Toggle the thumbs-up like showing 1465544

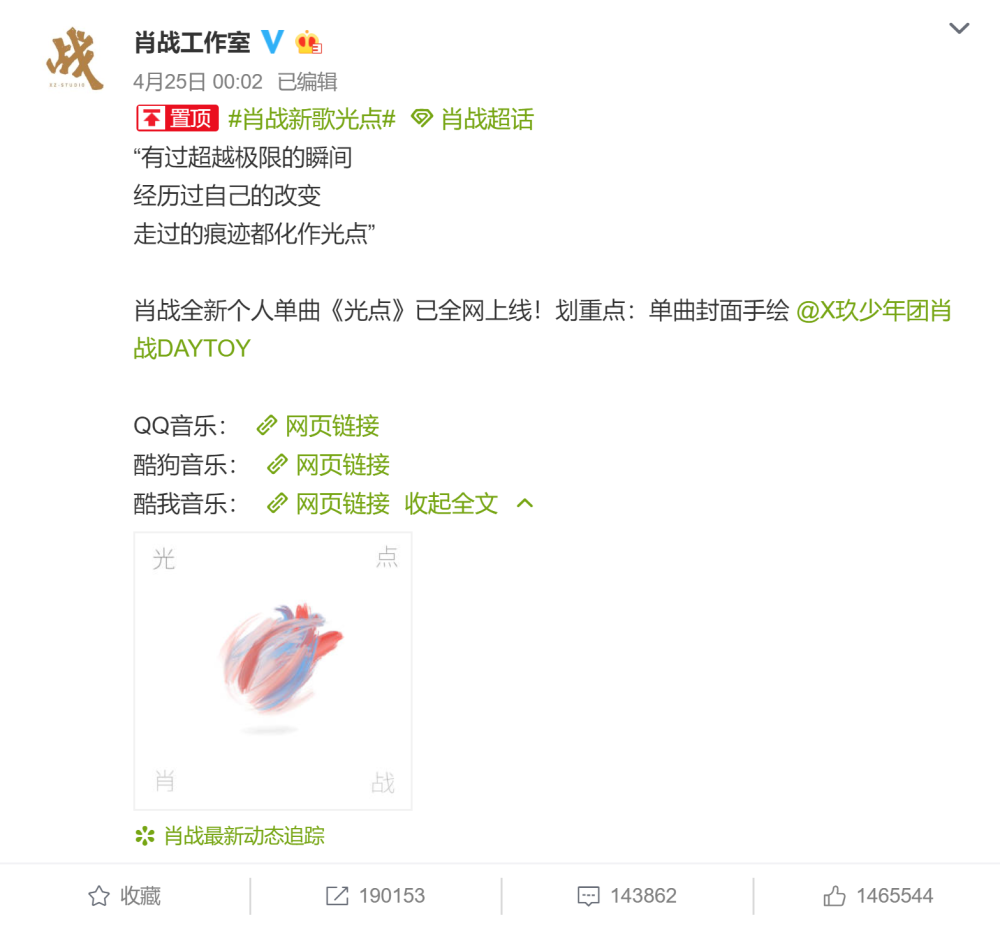[x=878, y=896]
